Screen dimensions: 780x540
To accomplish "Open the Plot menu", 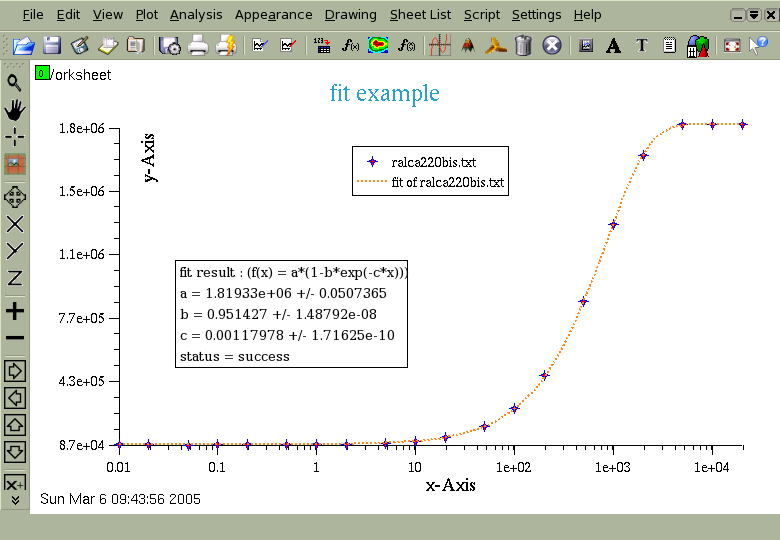I will tap(147, 15).
